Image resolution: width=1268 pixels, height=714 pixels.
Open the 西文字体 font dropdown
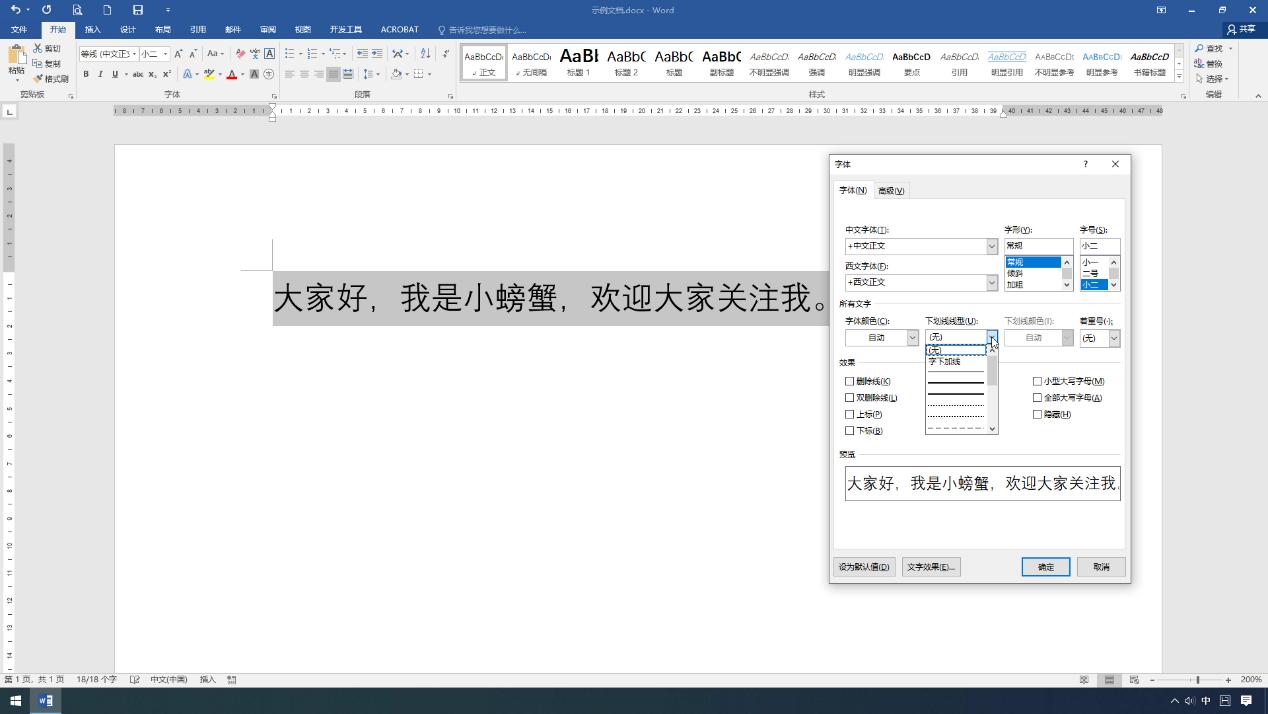(x=990, y=282)
